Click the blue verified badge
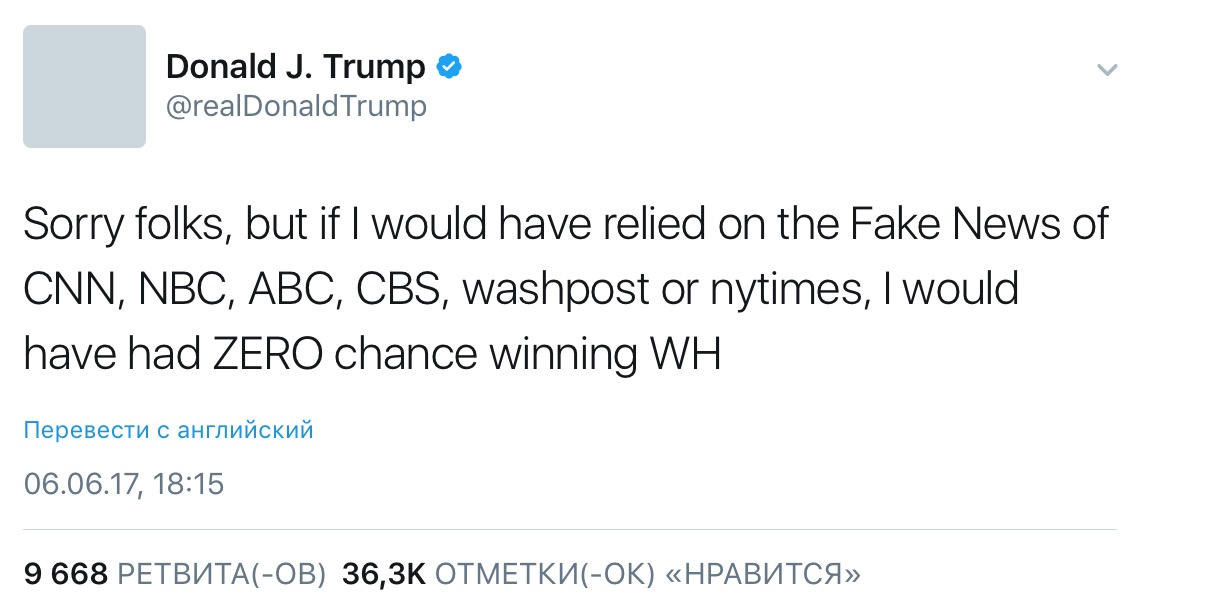 pos(449,67)
